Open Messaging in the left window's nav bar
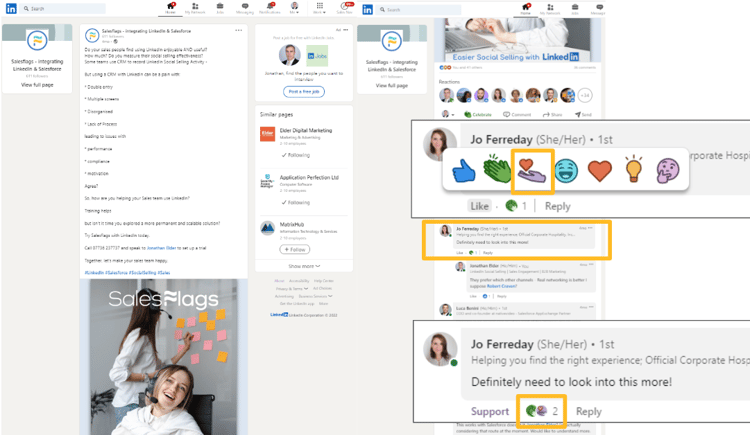This screenshot has height=435, width=750. (x=244, y=8)
